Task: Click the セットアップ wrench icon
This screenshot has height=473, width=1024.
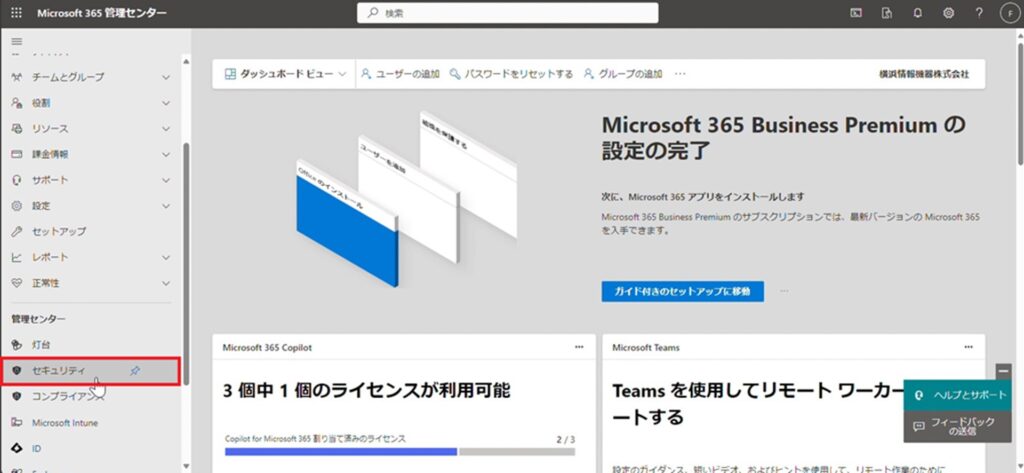Action: pyautogui.click(x=17, y=231)
